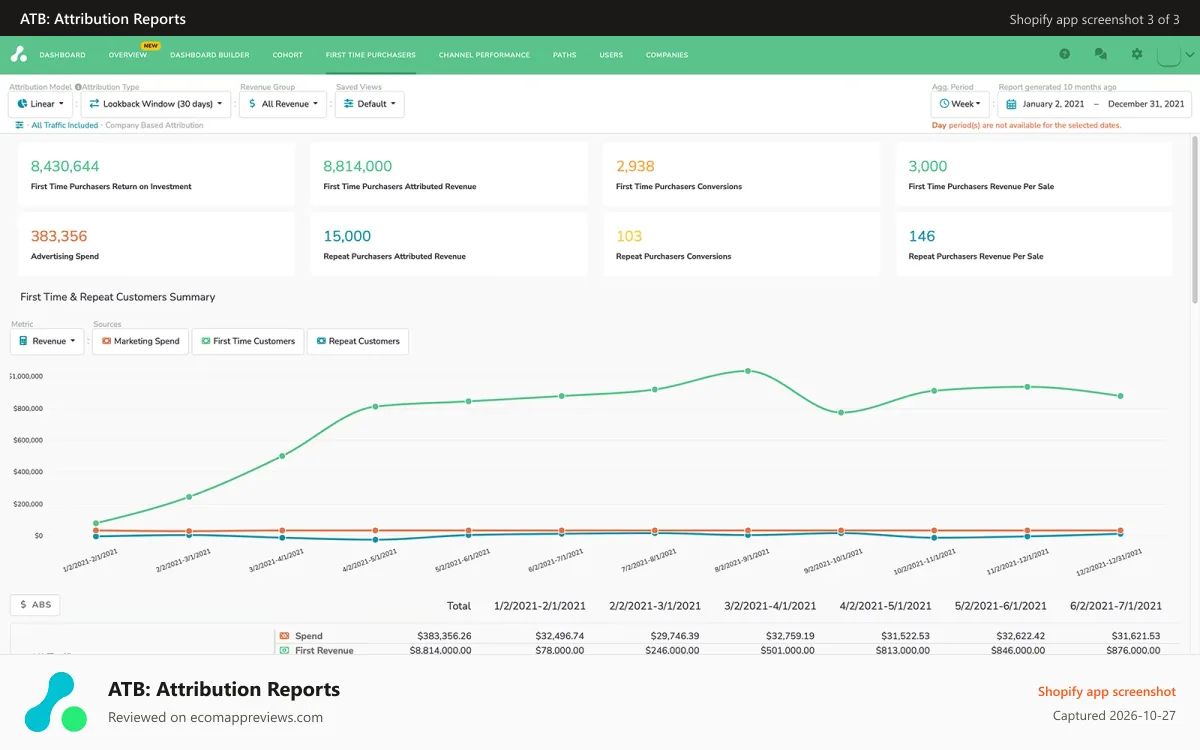Expand the user account chevron
The height and width of the screenshot is (750, 1200).
1189,55
